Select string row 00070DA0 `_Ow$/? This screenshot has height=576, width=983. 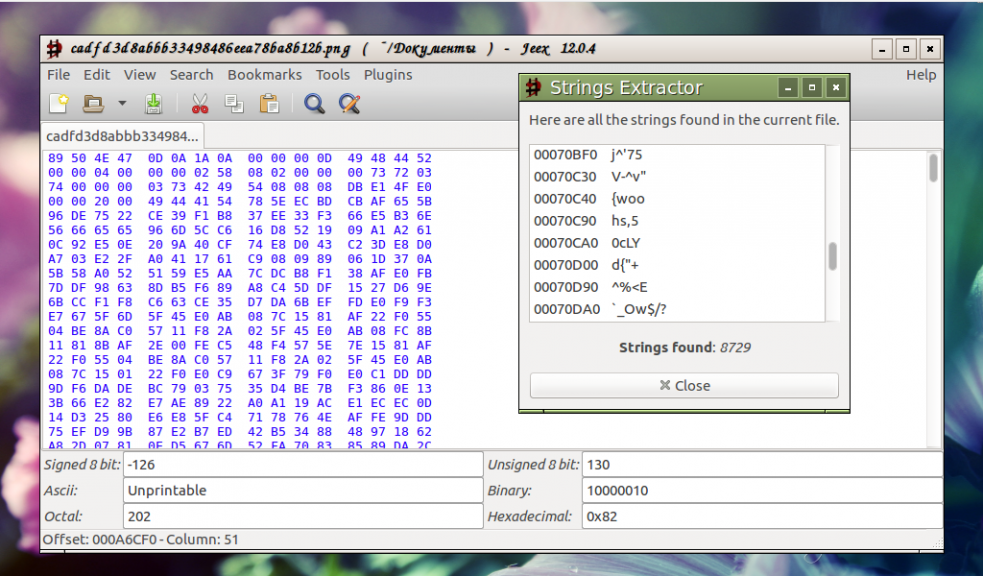pos(678,309)
